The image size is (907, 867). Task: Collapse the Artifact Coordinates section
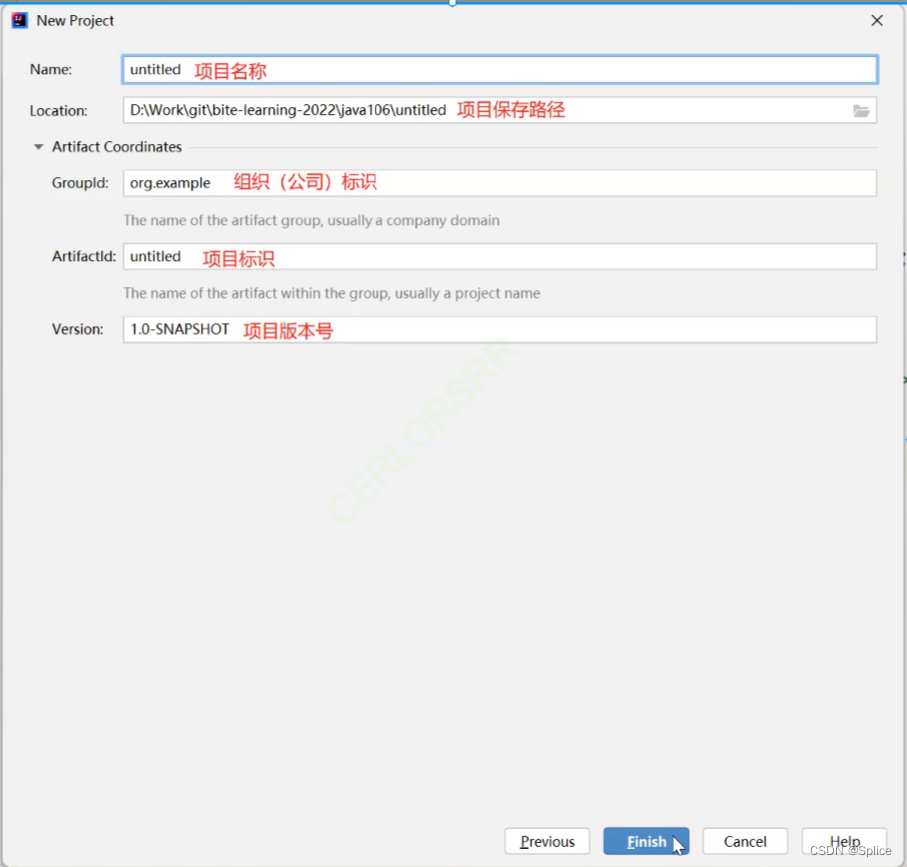coord(38,147)
